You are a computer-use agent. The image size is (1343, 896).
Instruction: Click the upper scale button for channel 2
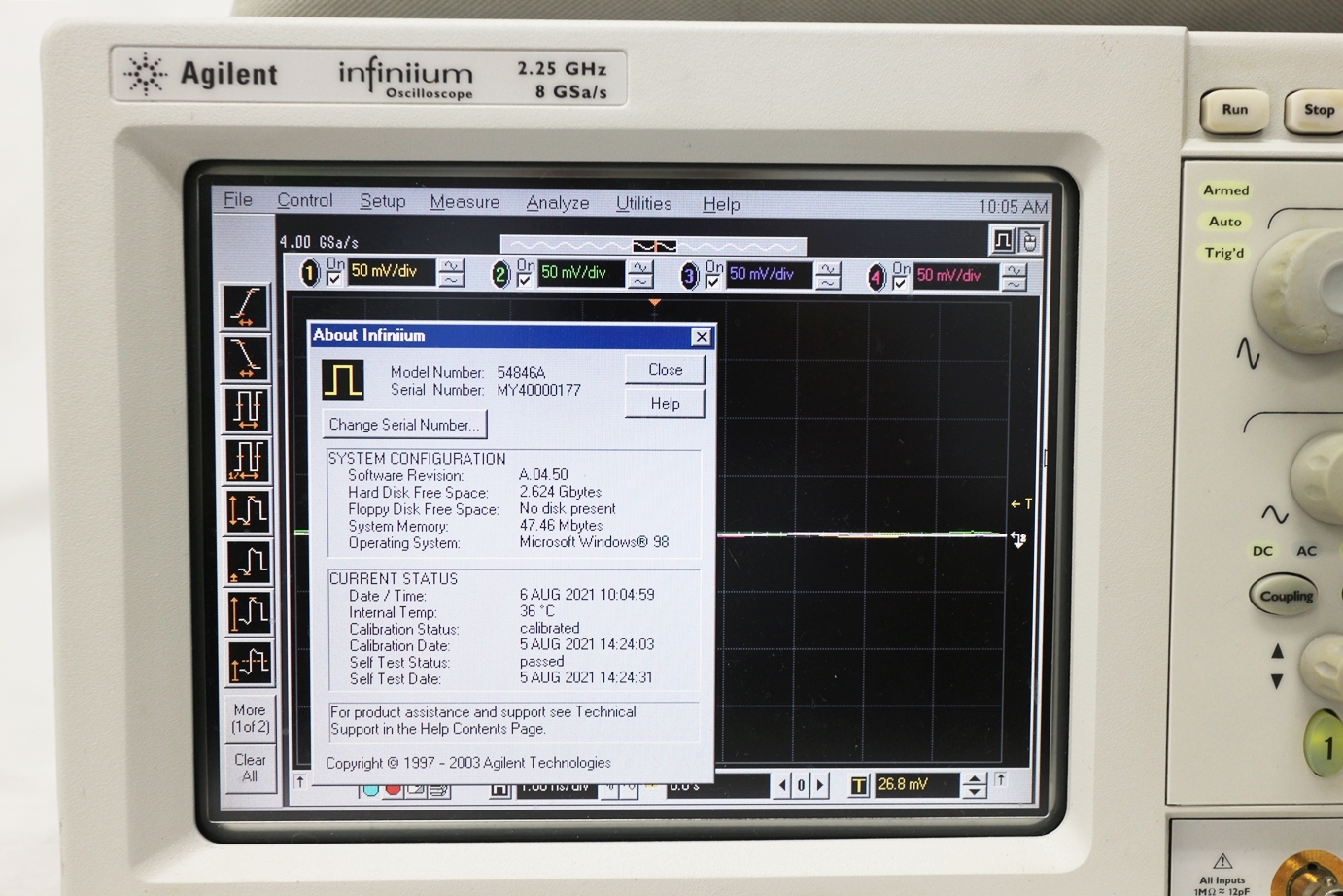point(640,267)
